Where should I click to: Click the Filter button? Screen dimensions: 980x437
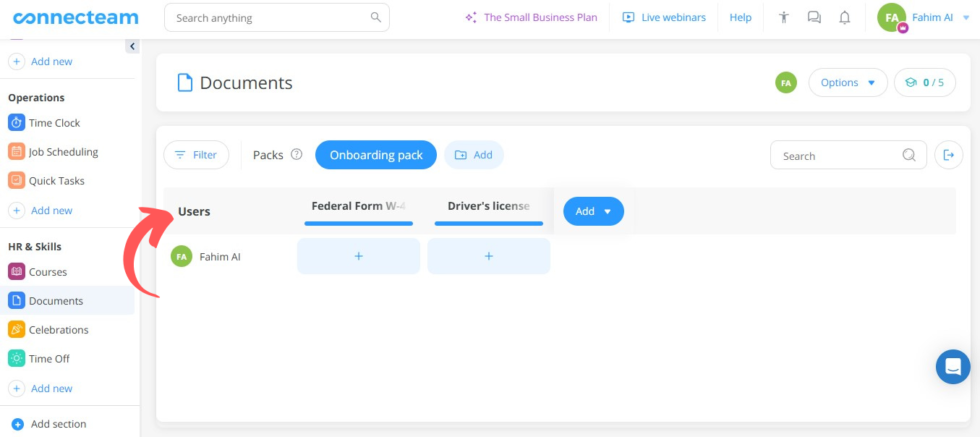coord(196,155)
